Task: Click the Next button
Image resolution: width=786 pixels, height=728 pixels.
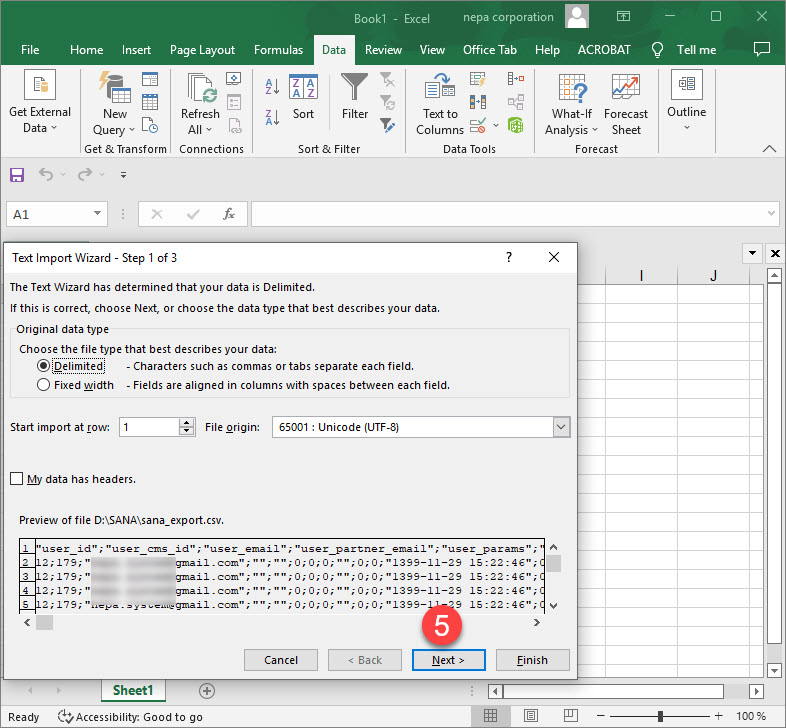Action: pyautogui.click(x=449, y=660)
